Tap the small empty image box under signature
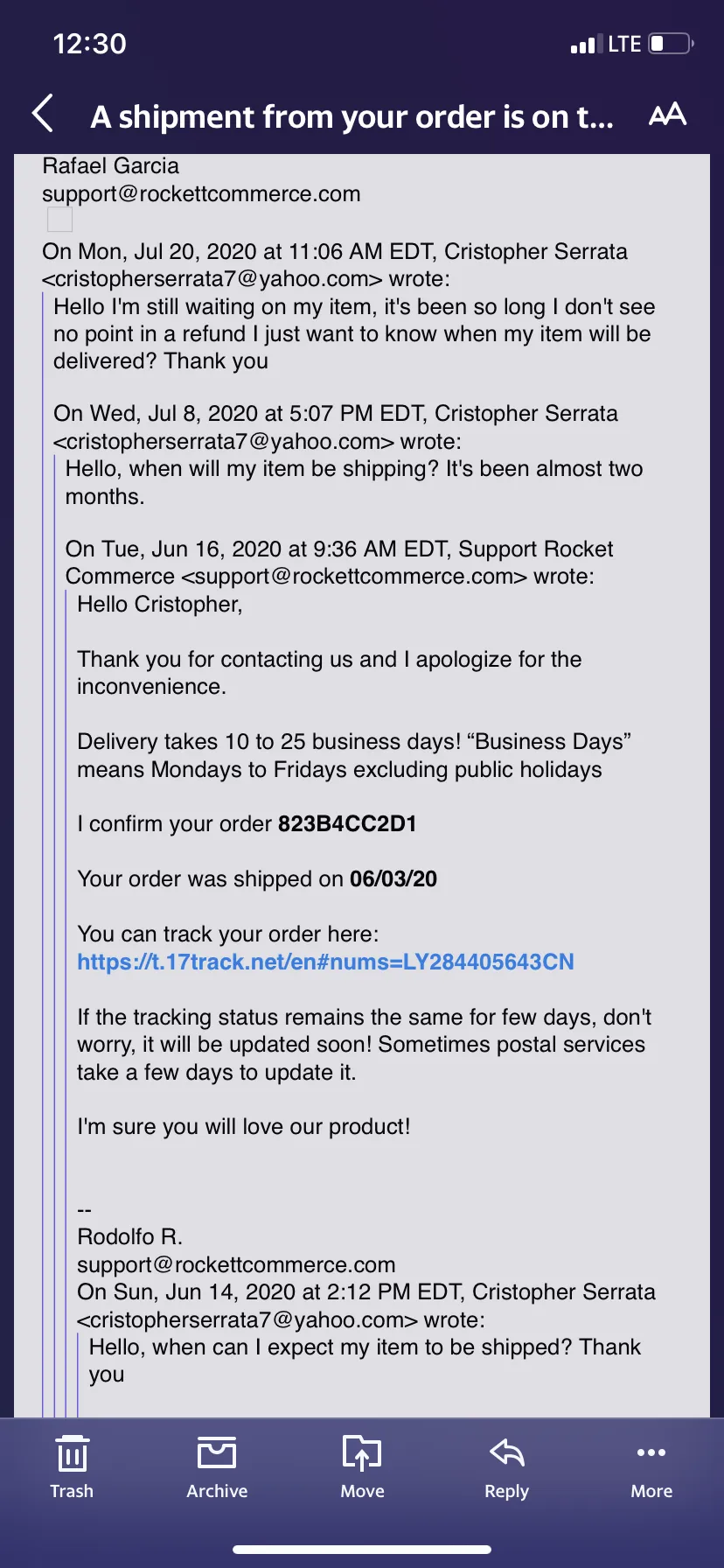 [59, 220]
